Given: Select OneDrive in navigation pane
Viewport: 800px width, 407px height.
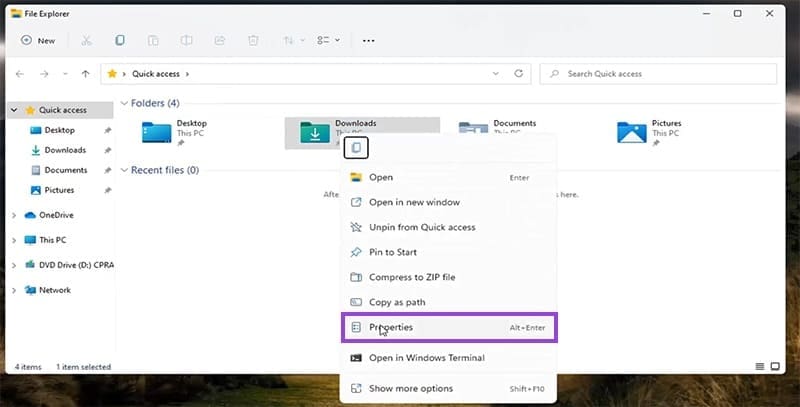Looking at the screenshot, I should tap(56, 215).
